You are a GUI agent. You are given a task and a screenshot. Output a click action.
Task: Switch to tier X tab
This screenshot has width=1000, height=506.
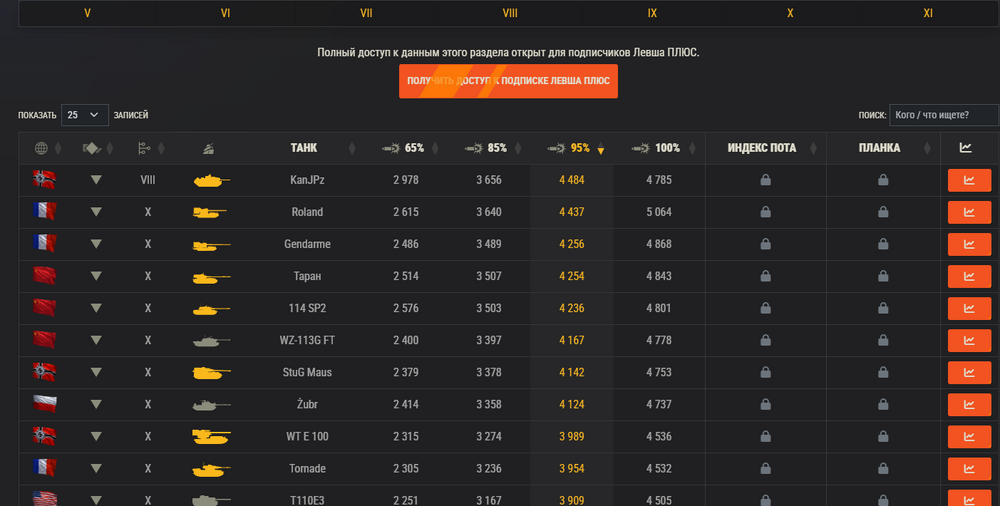point(790,13)
